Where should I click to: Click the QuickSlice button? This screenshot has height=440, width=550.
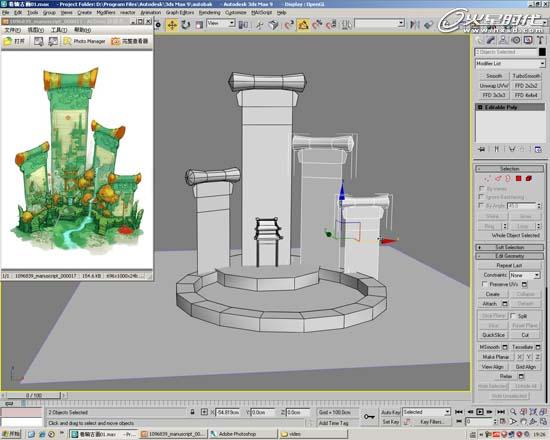coord(493,335)
